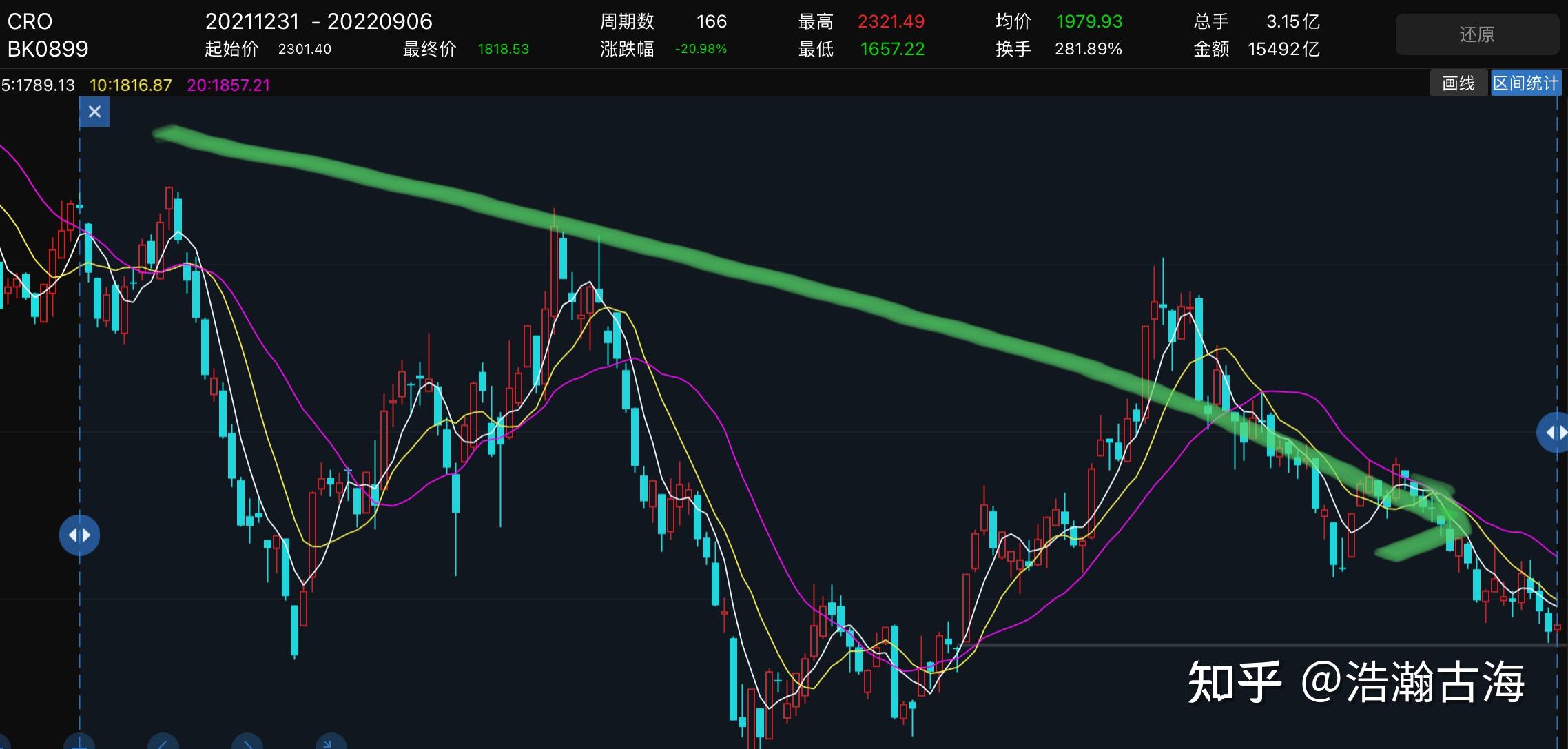
Task: Select the MA5 indicator value label
Action: pyautogui.click(x=39, y=85)
